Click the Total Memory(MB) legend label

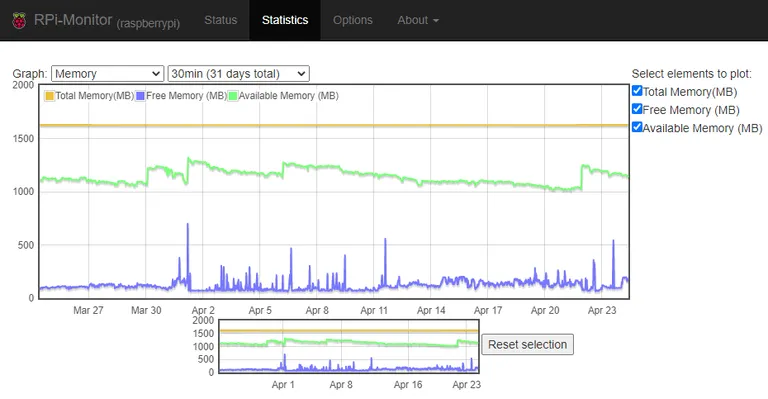(94, 96)
